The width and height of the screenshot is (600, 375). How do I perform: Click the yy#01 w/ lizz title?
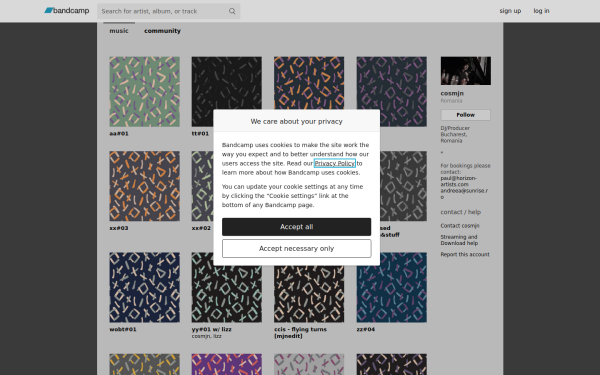[212, 329]
